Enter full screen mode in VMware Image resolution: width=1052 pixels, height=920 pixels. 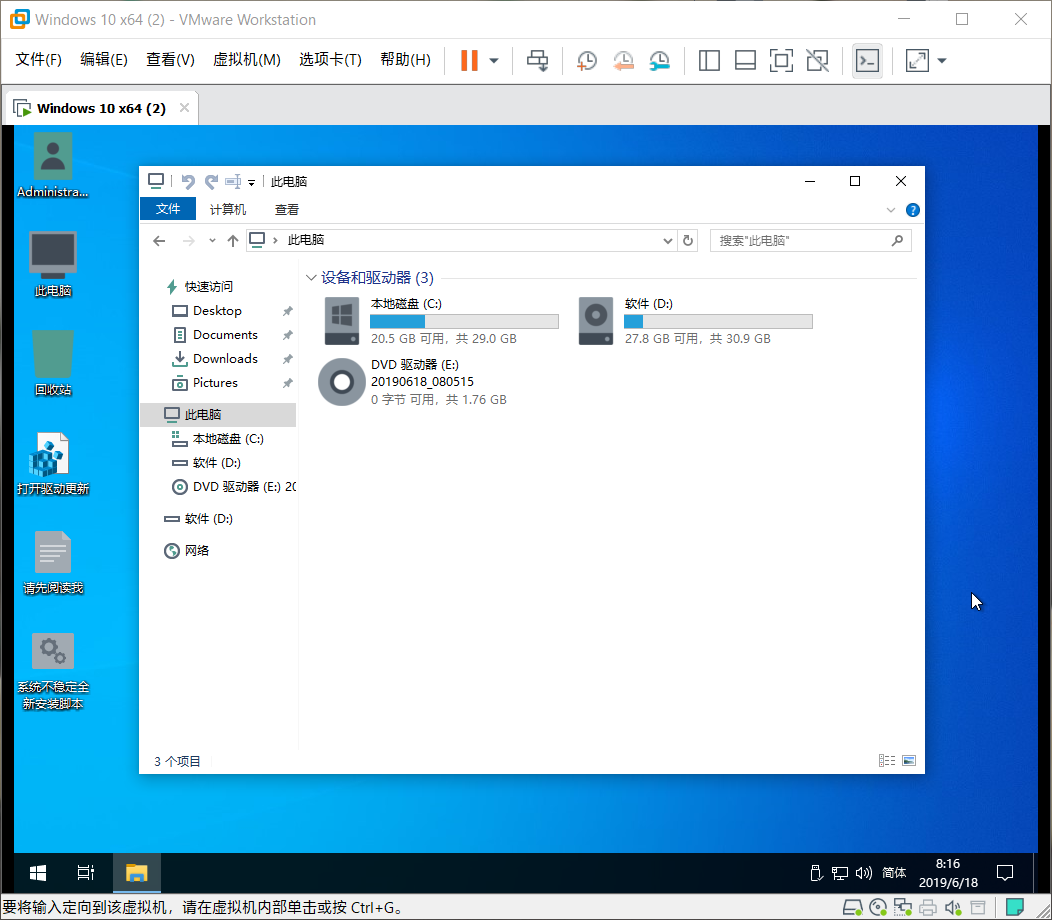coord(782,60)
